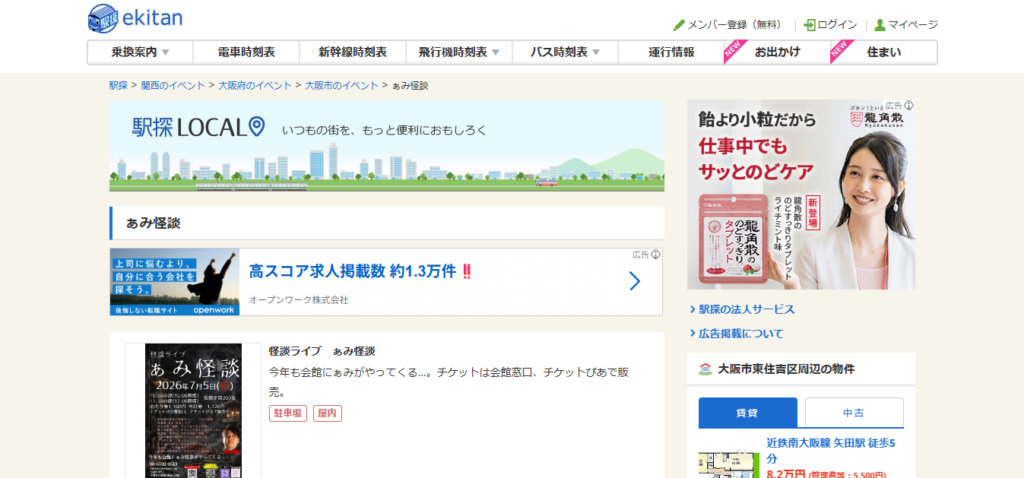Click the 駐車場 tag button
Viewport: 1024px width, 478px height.
coord(288,413)
